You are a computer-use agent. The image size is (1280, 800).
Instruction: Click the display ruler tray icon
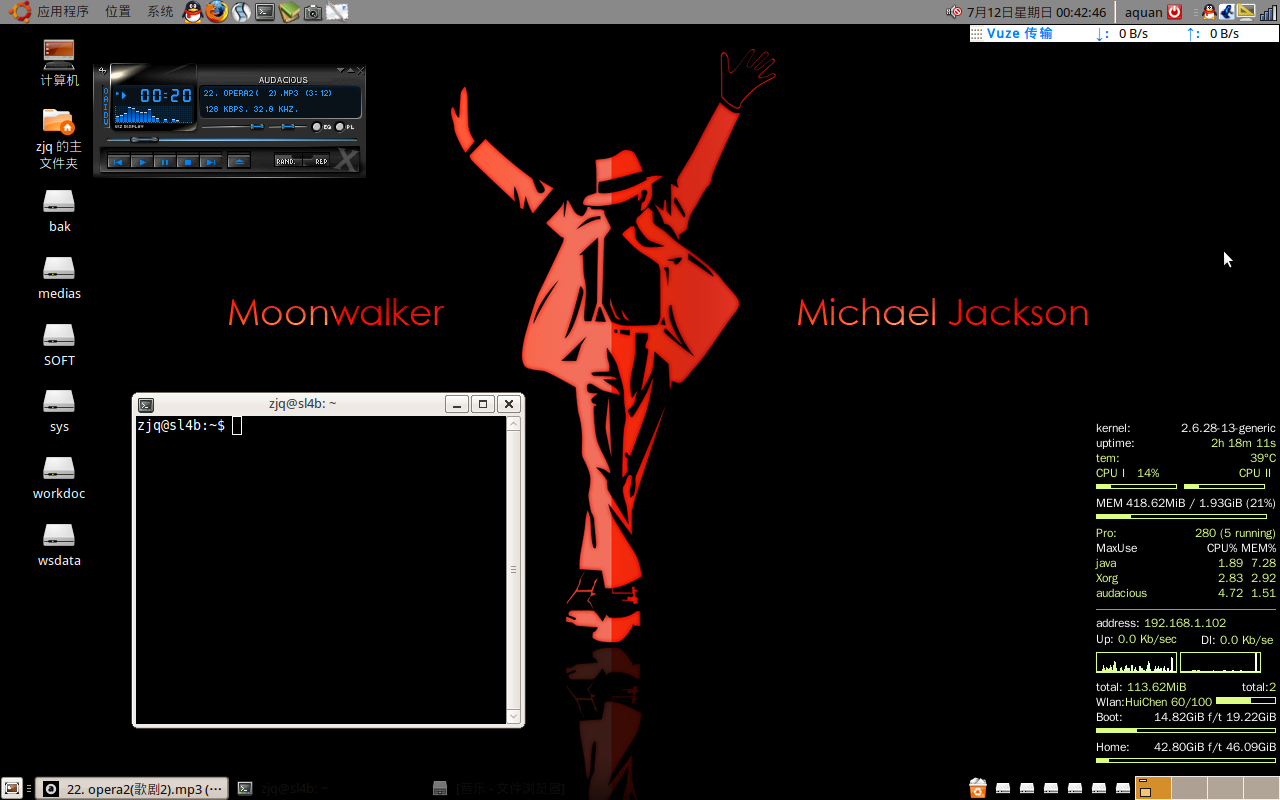point(1247,12)
